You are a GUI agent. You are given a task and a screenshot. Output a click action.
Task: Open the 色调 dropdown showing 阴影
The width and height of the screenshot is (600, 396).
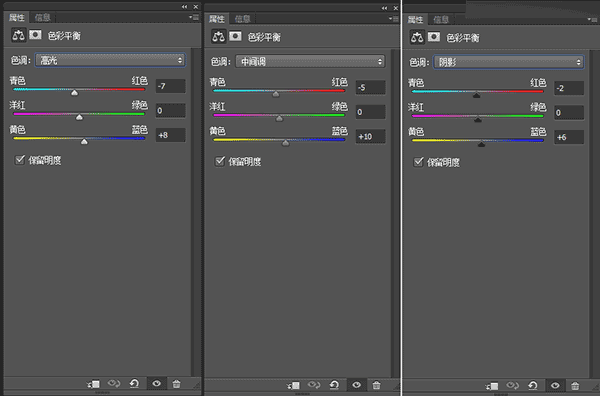click(509, 62)
